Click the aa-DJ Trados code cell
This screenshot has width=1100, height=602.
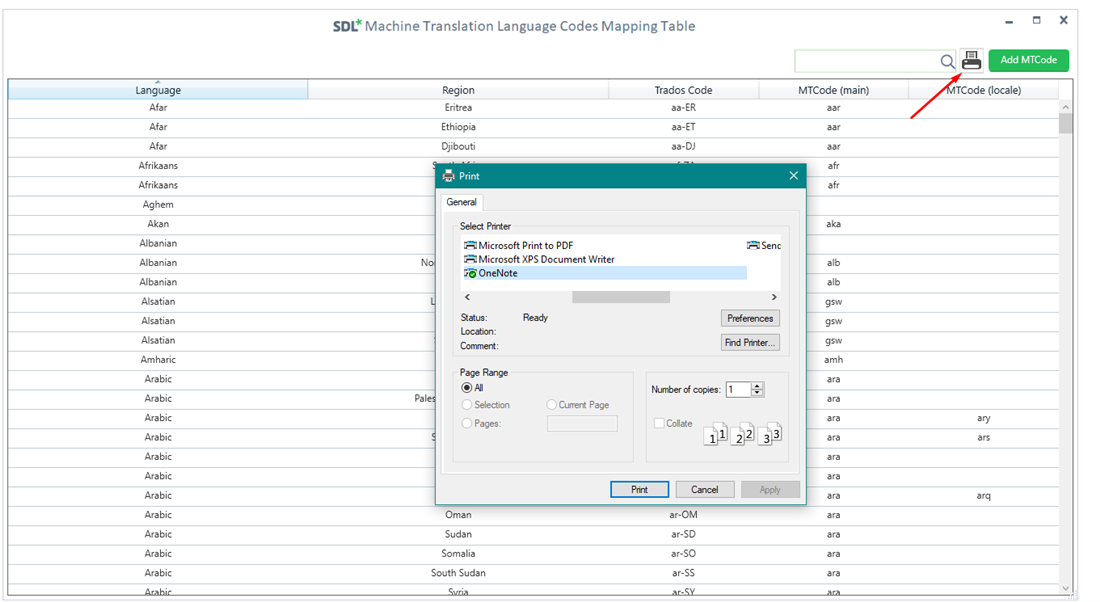[683, 147]
